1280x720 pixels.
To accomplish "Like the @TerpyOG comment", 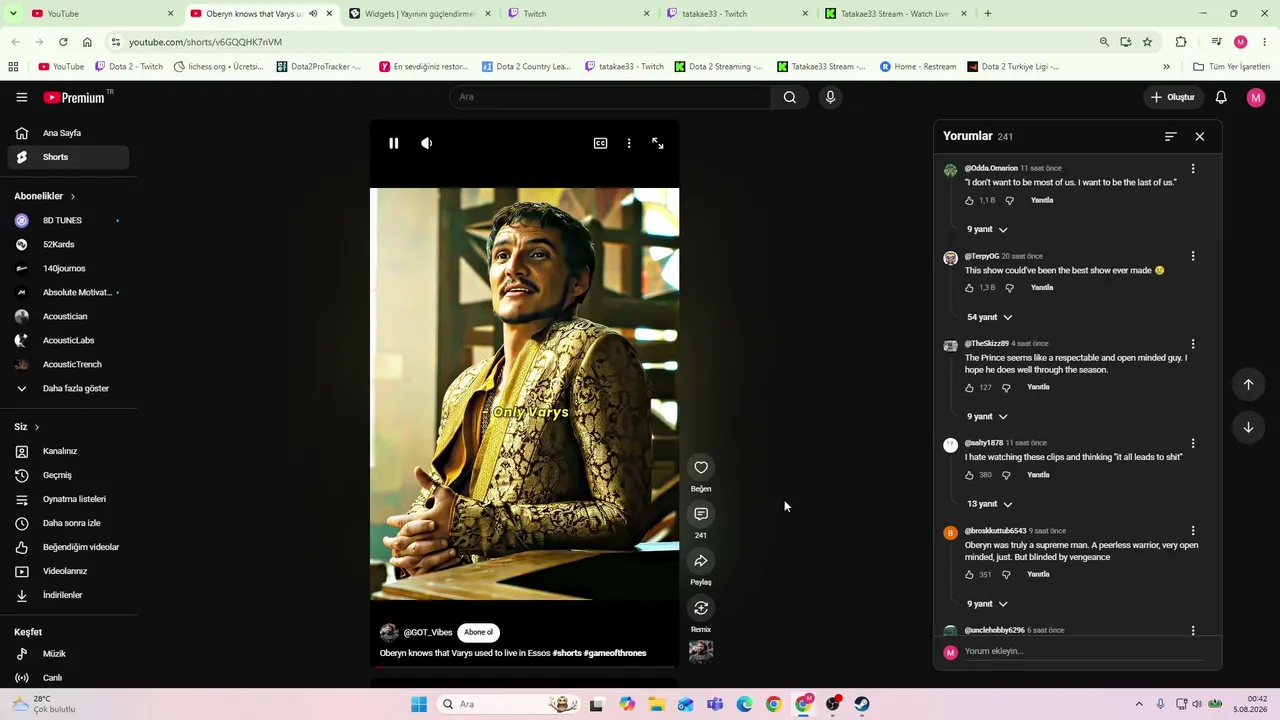I will point(969,288).
